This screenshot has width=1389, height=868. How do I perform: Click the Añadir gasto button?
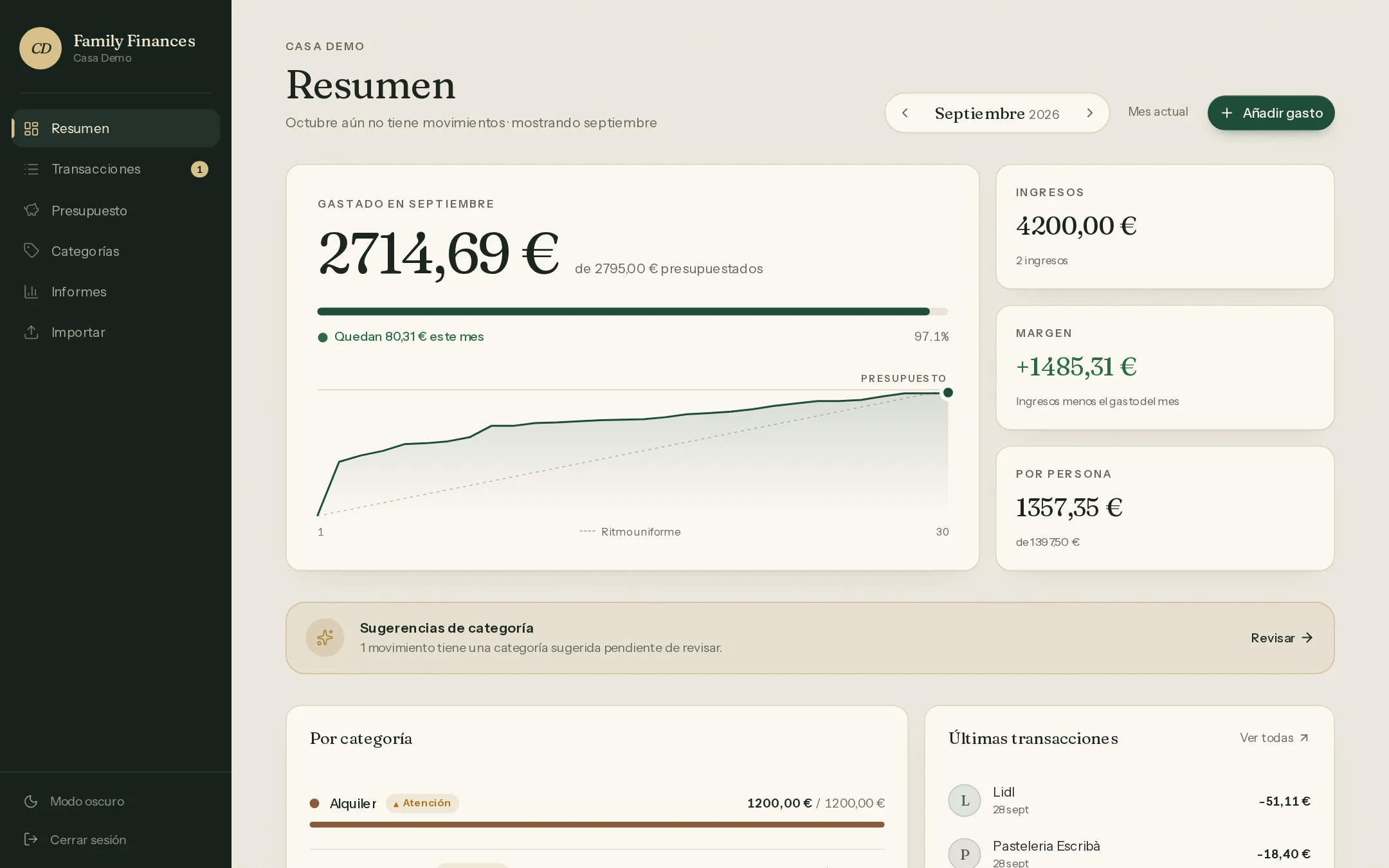pos(1271,113)
